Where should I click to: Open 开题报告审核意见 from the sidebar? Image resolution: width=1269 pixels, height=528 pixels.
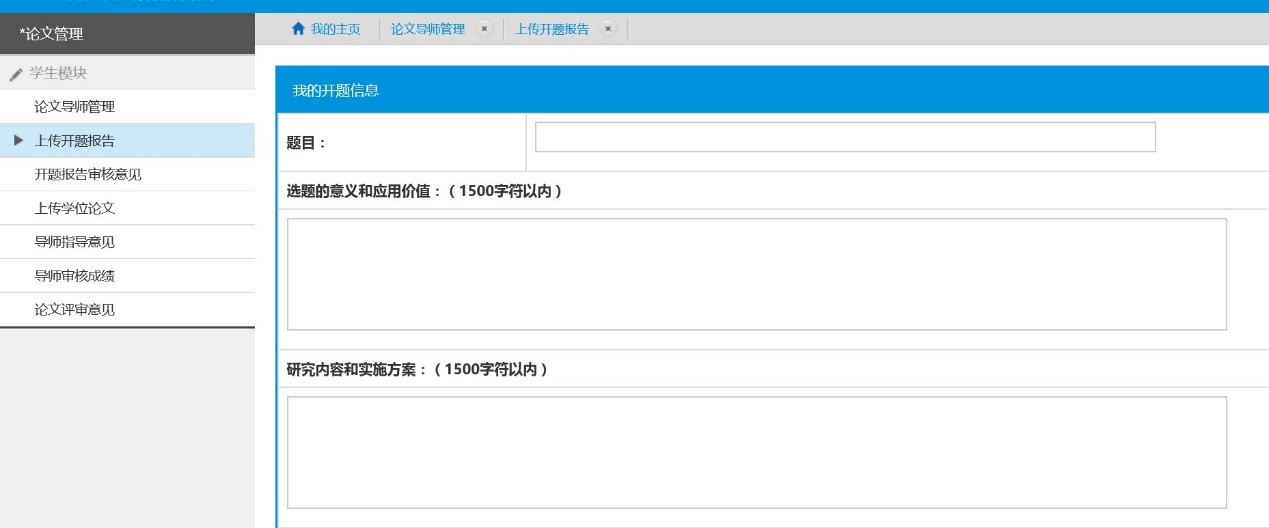(88, 174)
